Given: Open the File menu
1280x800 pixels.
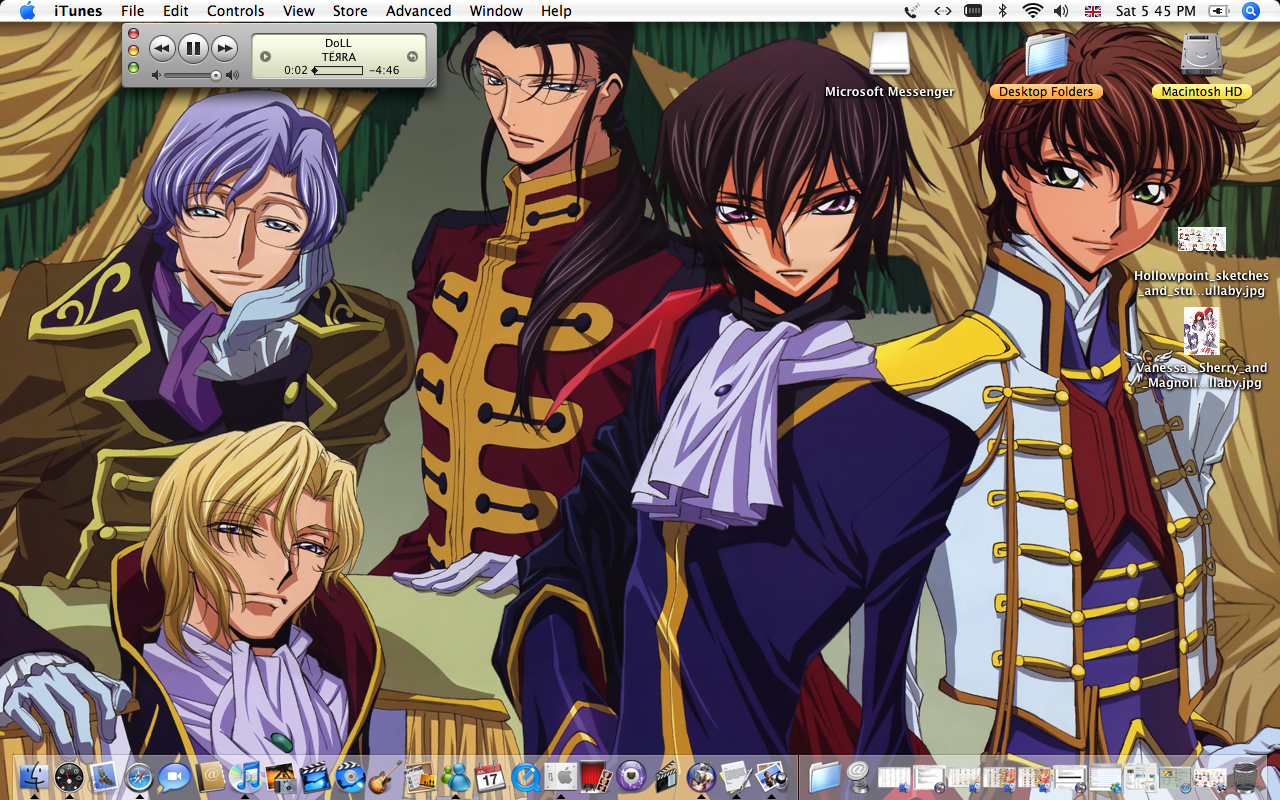Looking at the screenshot, I should (x=132, y=11).
